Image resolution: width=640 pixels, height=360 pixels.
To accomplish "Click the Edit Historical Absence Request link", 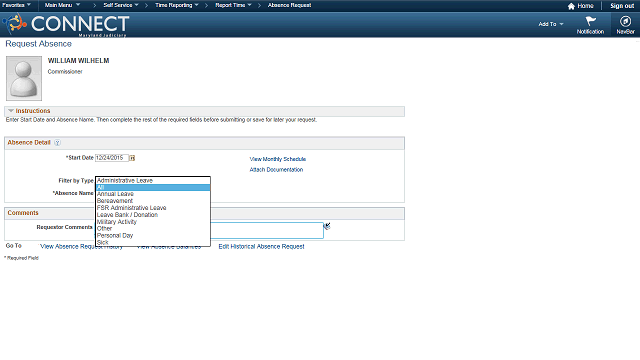I will [261, 247].
